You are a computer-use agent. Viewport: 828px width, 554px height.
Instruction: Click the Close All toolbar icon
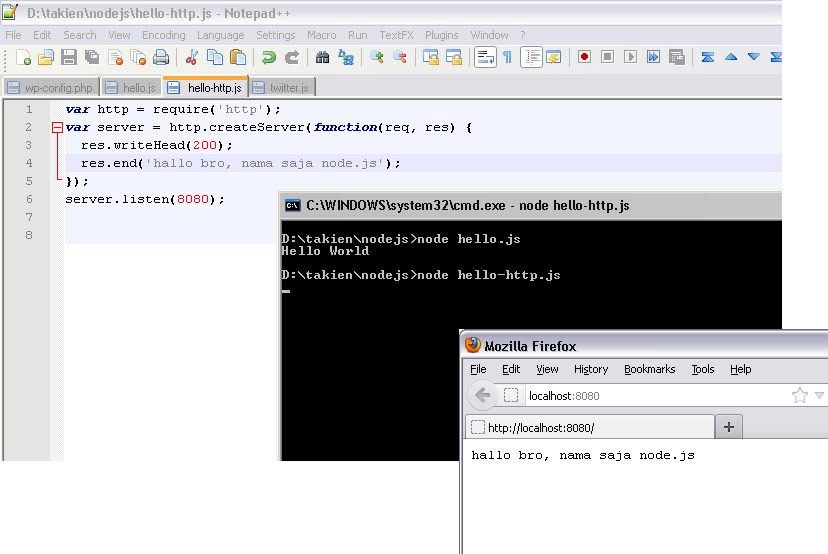(x=138, y=57)
